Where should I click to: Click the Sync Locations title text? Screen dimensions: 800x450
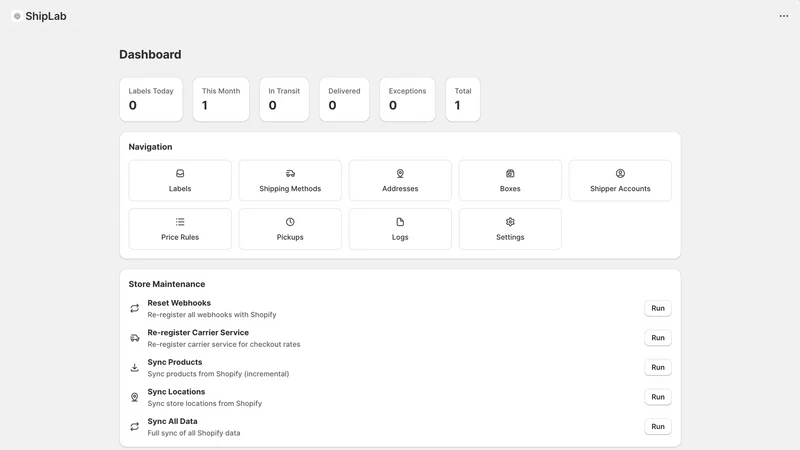click(x=176, y=392)
